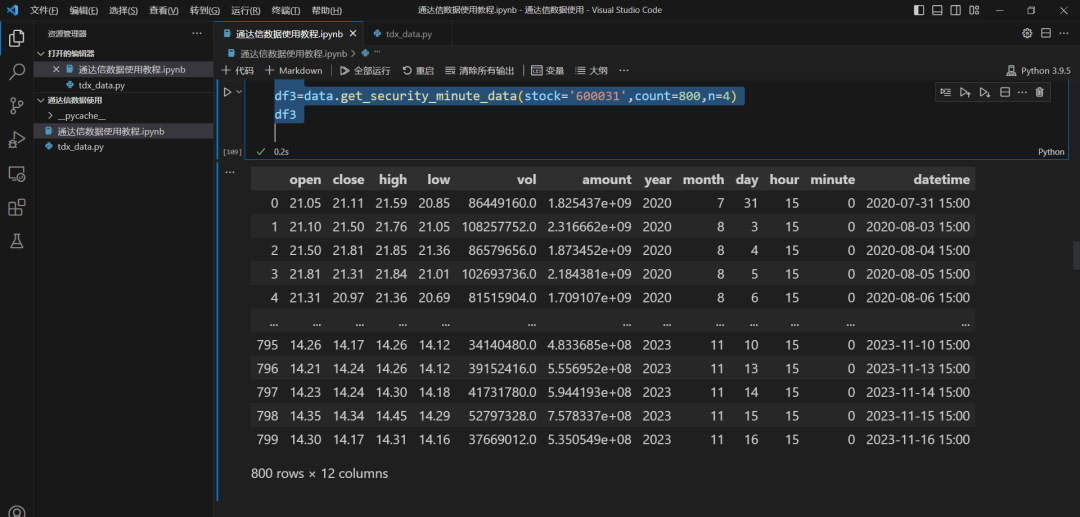
Task: Click the vertical scrollbar thumb
Action: [1077, 255]
